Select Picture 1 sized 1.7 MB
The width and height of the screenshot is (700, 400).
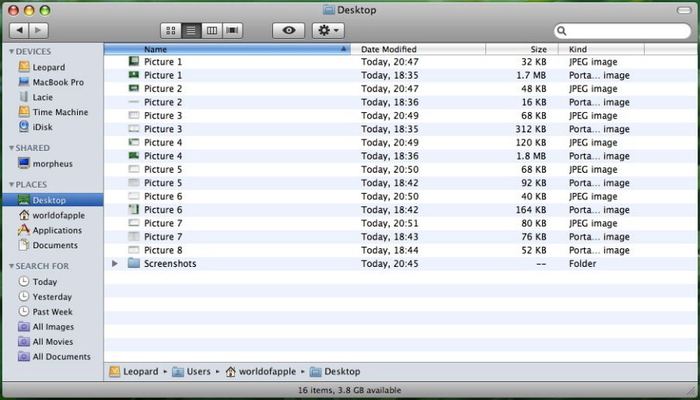[400, 75]
